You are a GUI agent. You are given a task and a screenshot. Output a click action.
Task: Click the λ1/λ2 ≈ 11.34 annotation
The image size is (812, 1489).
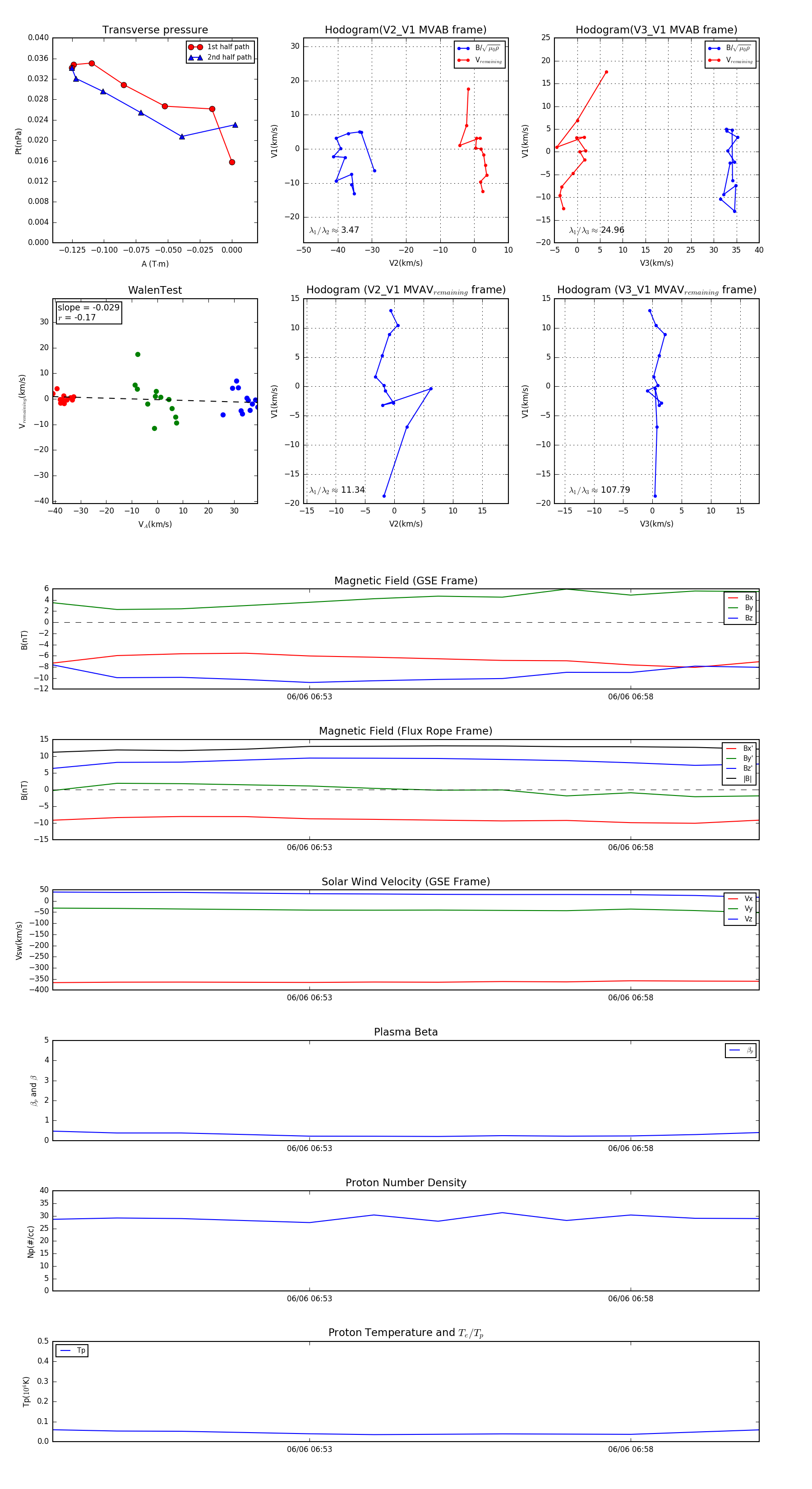tap(337, 490)
